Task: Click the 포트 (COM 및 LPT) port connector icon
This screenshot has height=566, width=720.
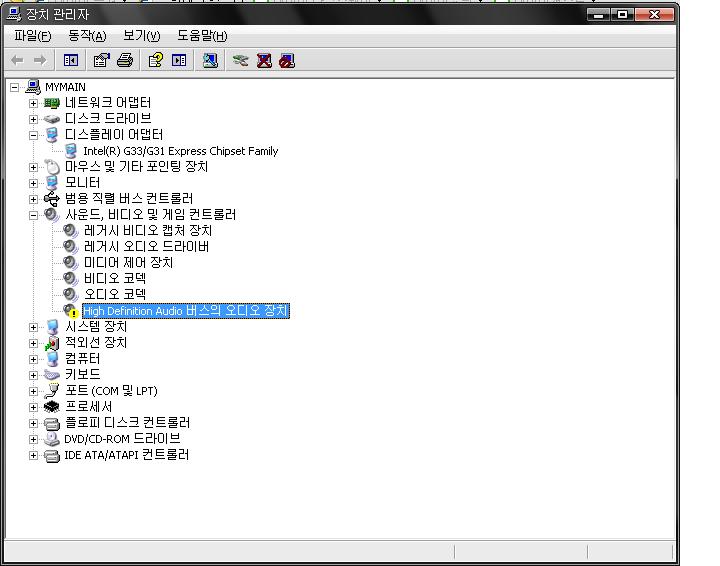Action: coord(52,391)
